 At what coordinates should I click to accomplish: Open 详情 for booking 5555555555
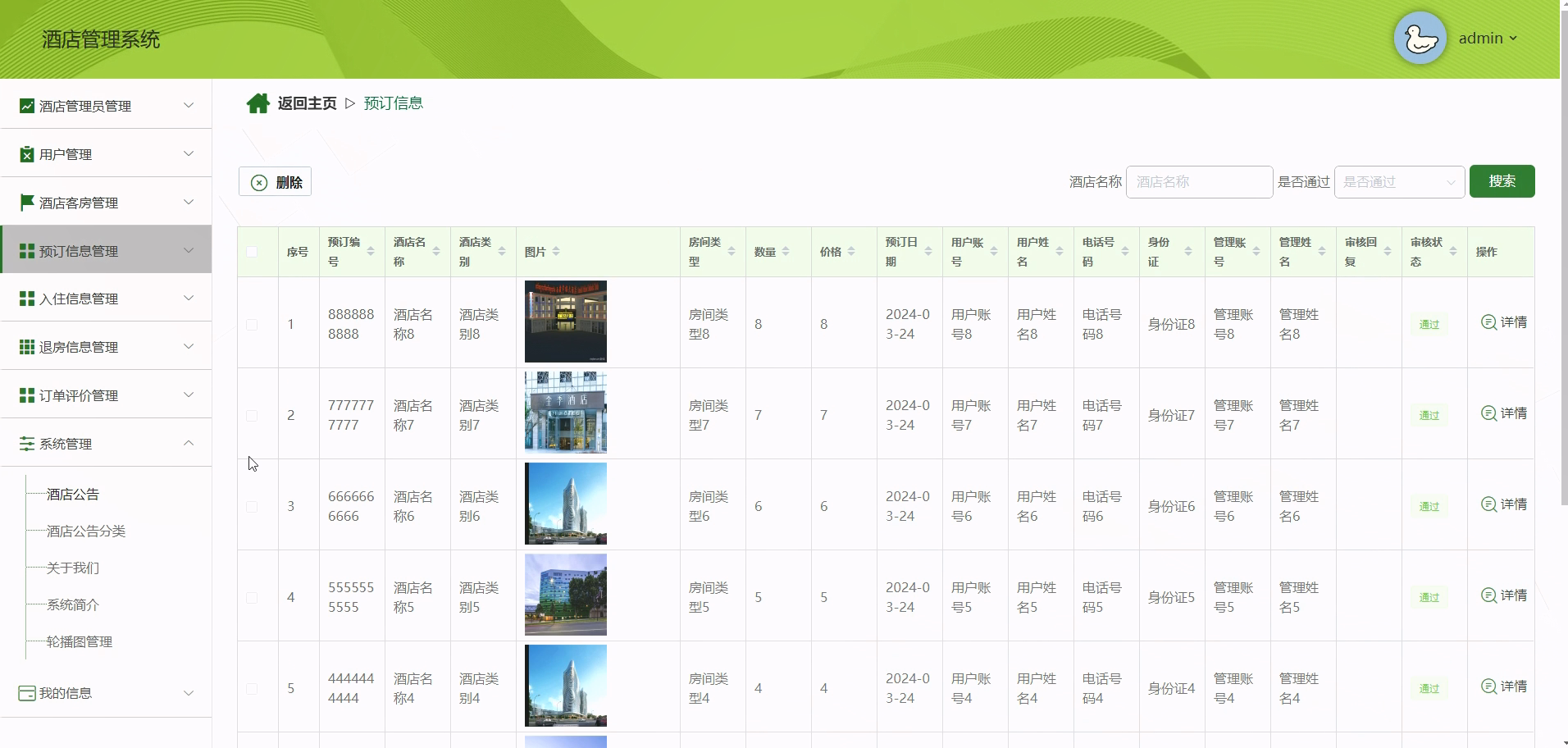1504,595
